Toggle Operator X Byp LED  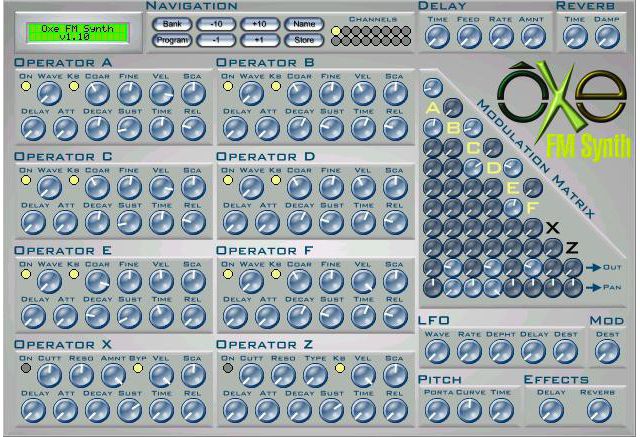pyautogui.click(x=138, y=368)
